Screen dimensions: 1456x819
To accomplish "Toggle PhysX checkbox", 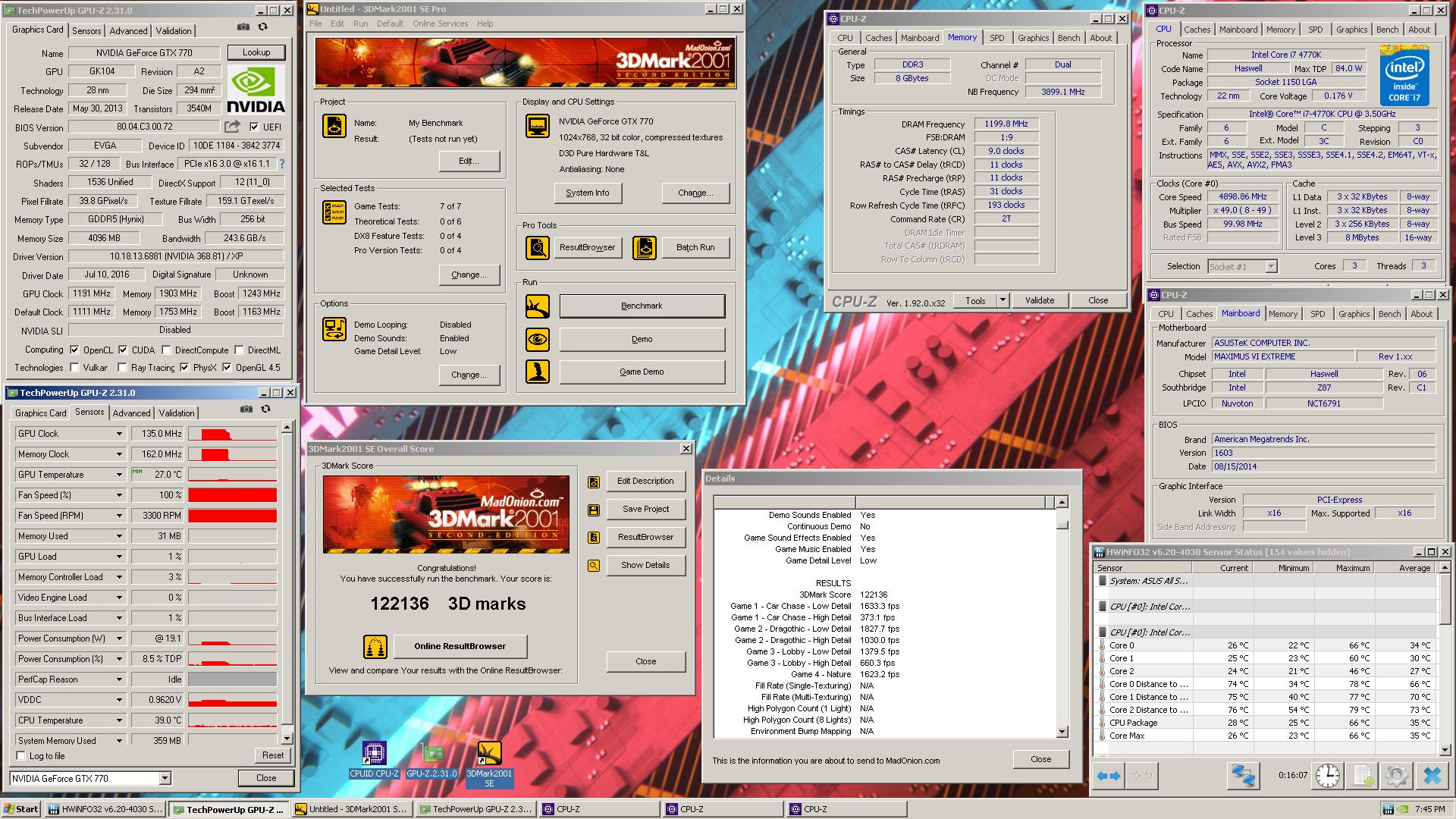I will point(184,367).
